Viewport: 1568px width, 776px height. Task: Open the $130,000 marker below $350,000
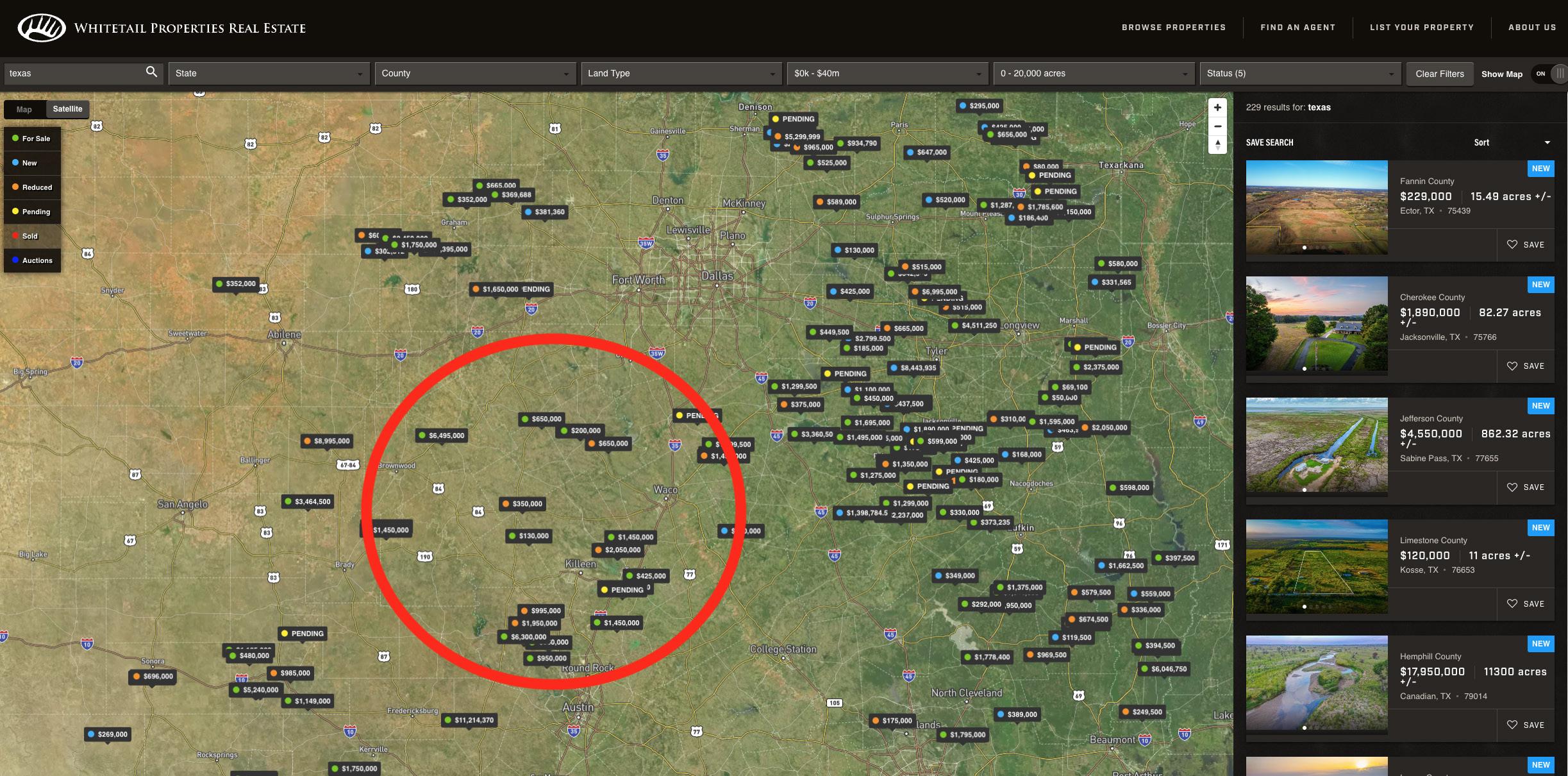(529, 536)
